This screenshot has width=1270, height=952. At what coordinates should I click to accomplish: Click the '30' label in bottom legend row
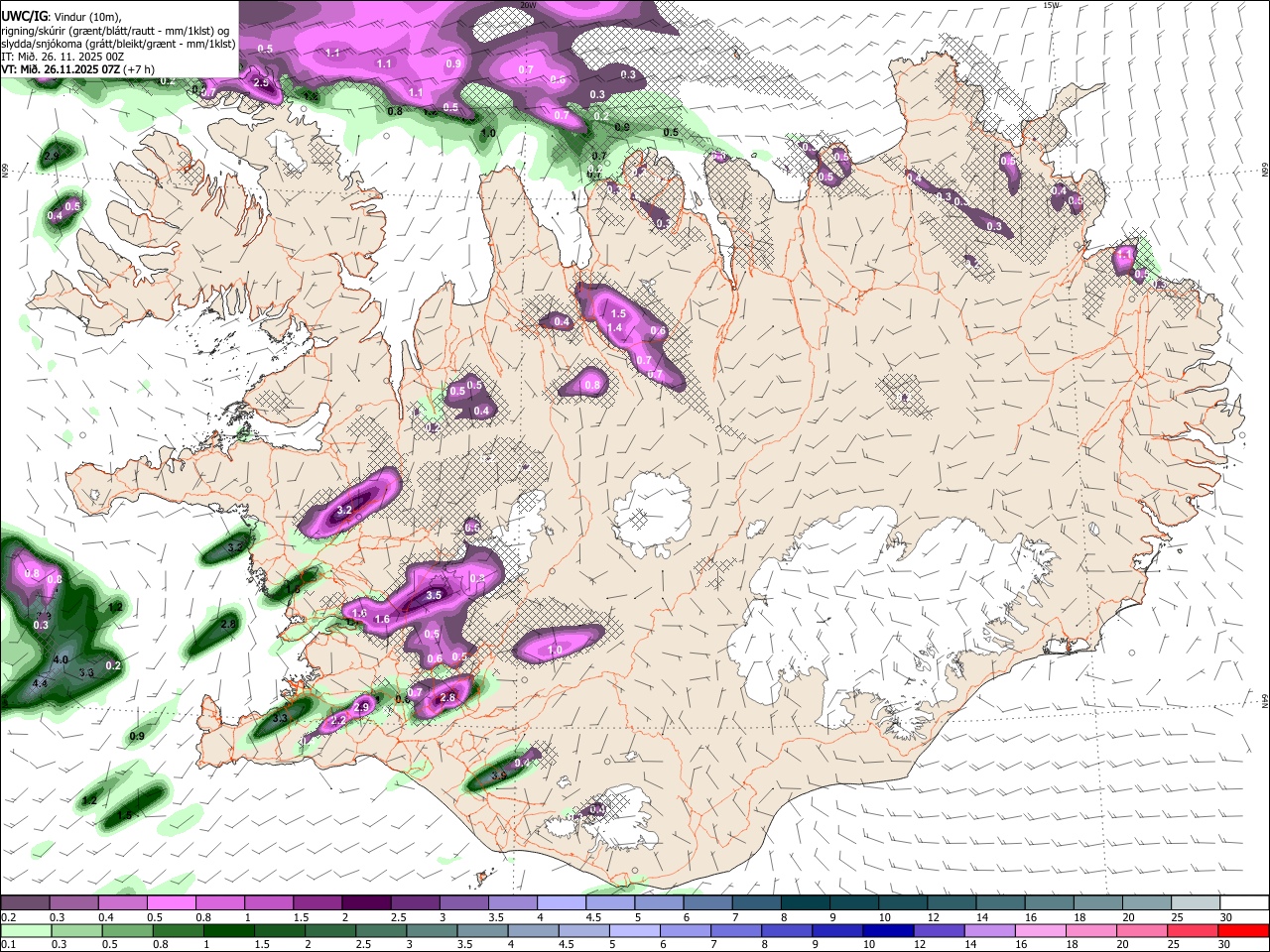pos(1226,944)
